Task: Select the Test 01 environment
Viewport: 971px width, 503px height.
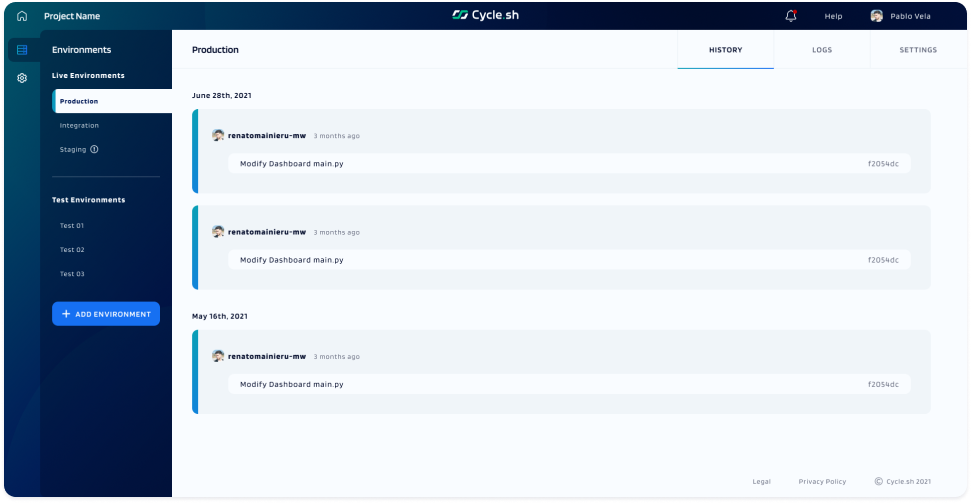Action: [72, 225]
